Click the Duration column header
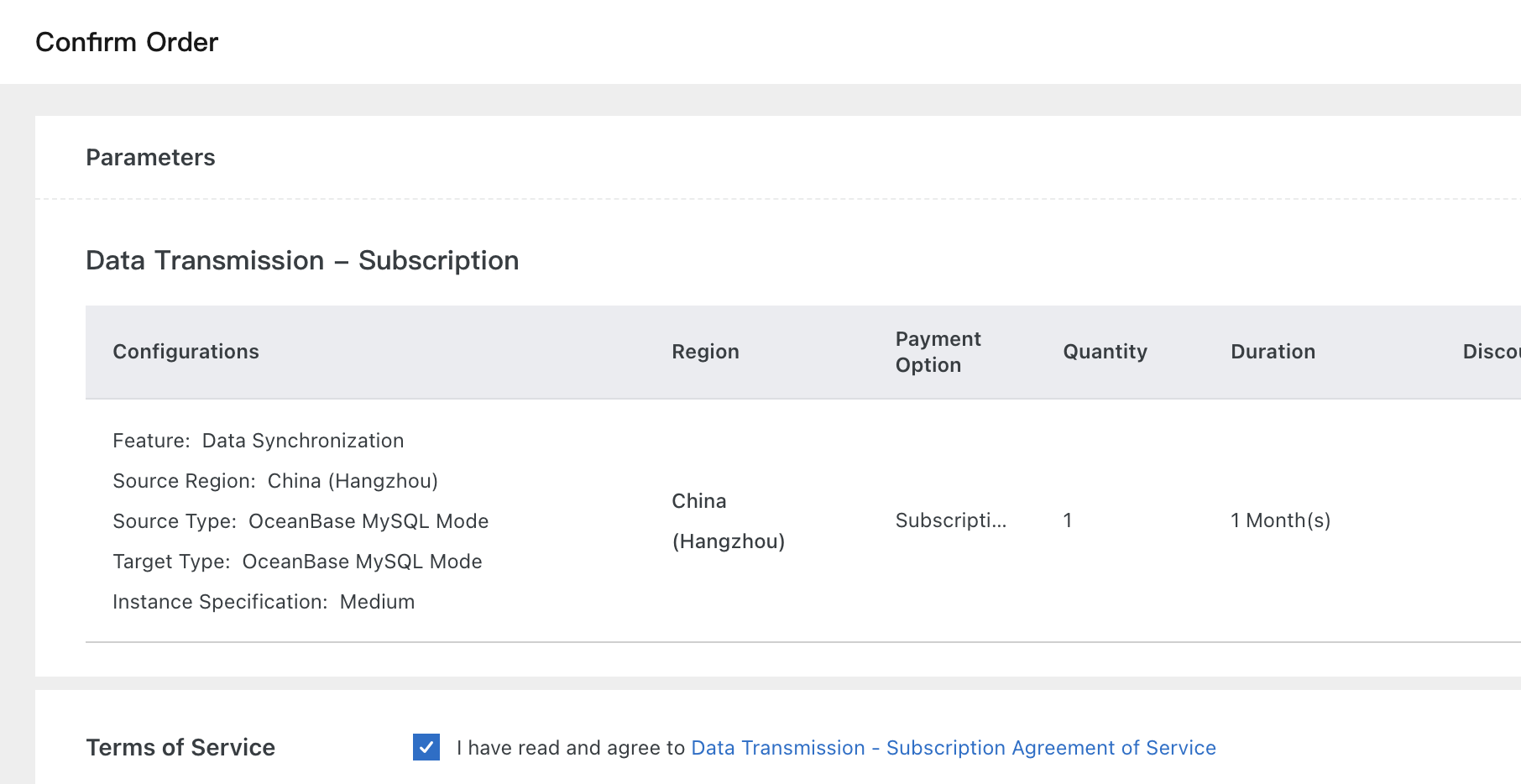Viewport: 1521px width, 784px height. [1273, 352]
